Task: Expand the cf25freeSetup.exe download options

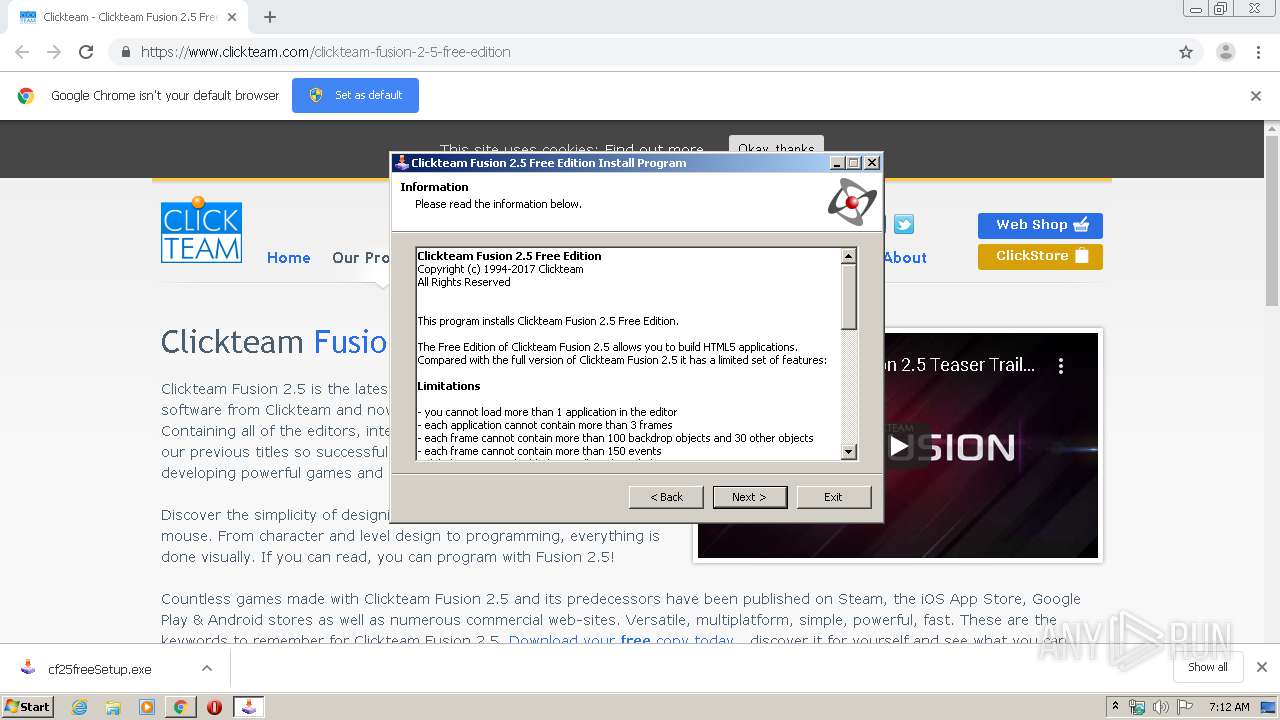Action: [x=207, y=668]
